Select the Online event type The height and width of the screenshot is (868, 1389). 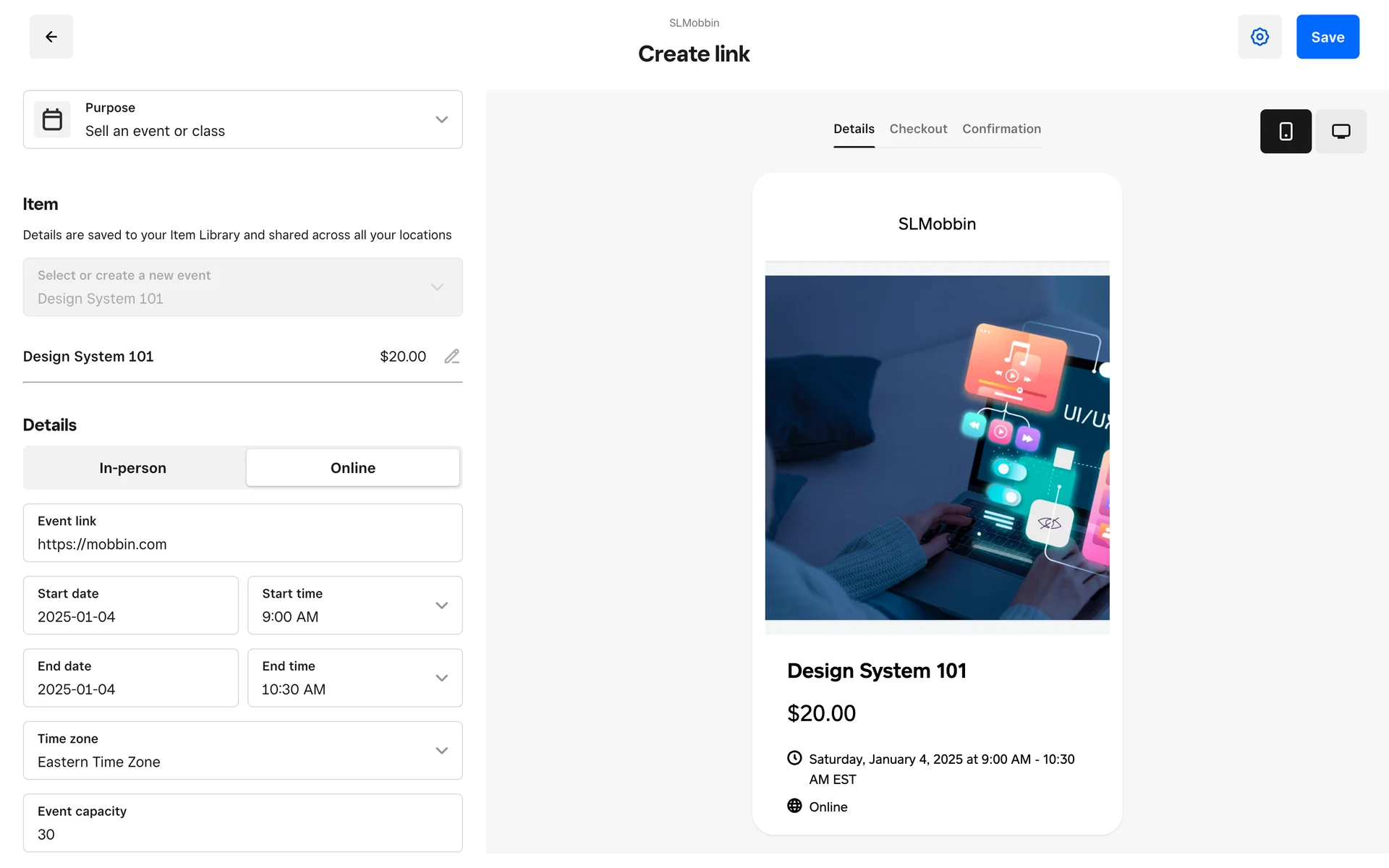tap(353, 468)
